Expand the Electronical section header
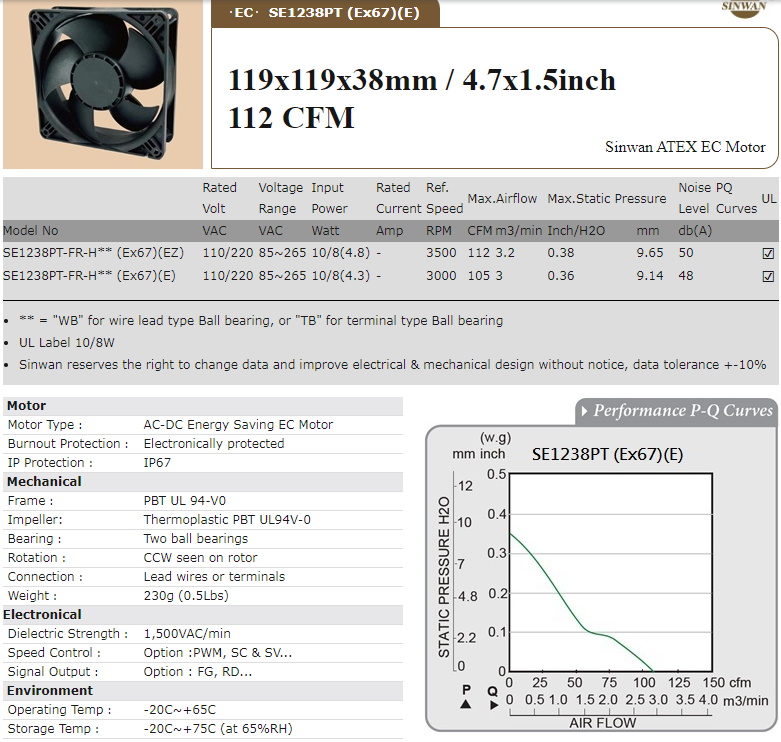Image resolution: width=781 pixels, height=742 pixels. (42, 615)
